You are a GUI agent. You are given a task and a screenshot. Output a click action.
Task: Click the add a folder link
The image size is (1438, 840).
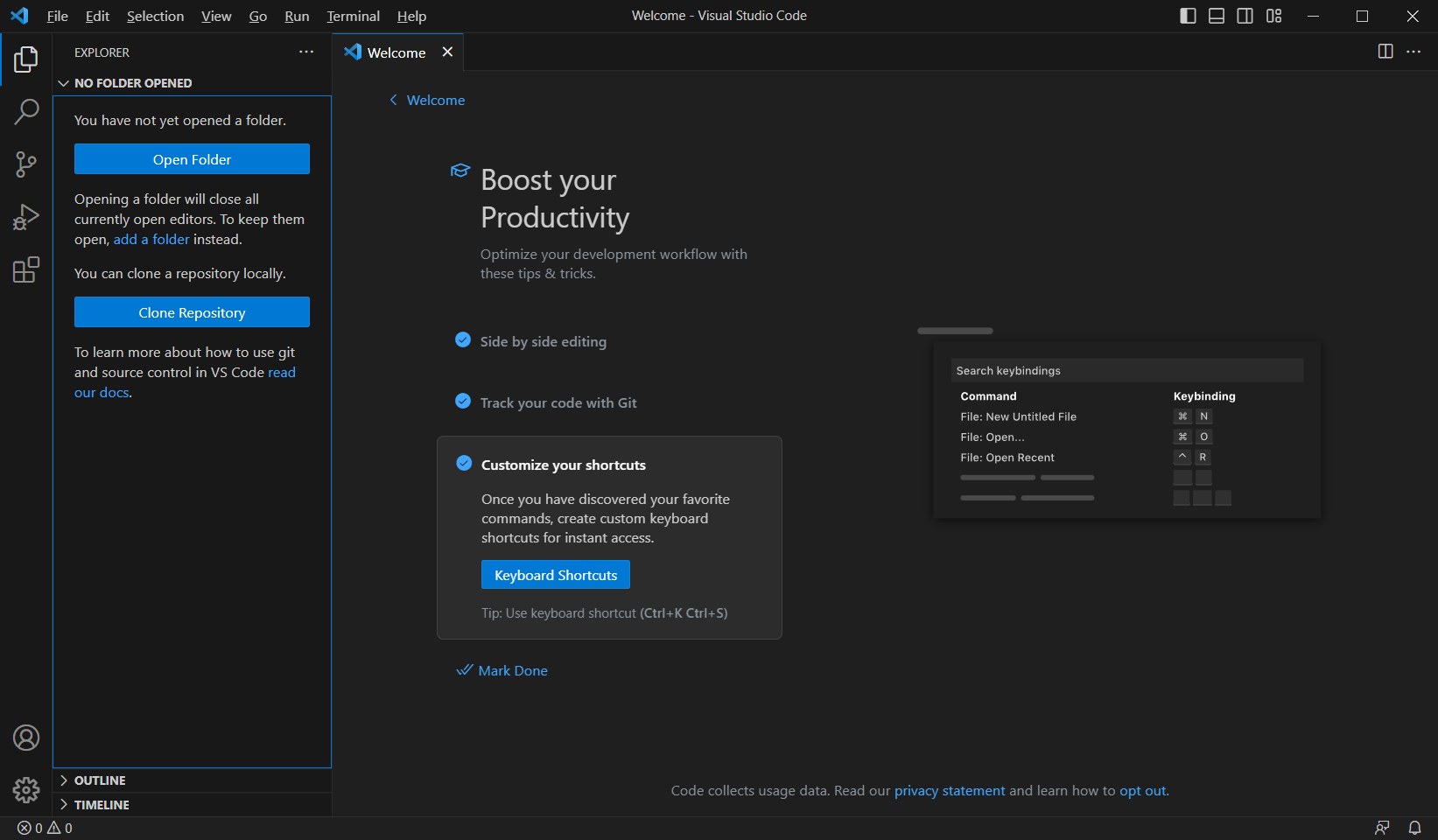151,239
